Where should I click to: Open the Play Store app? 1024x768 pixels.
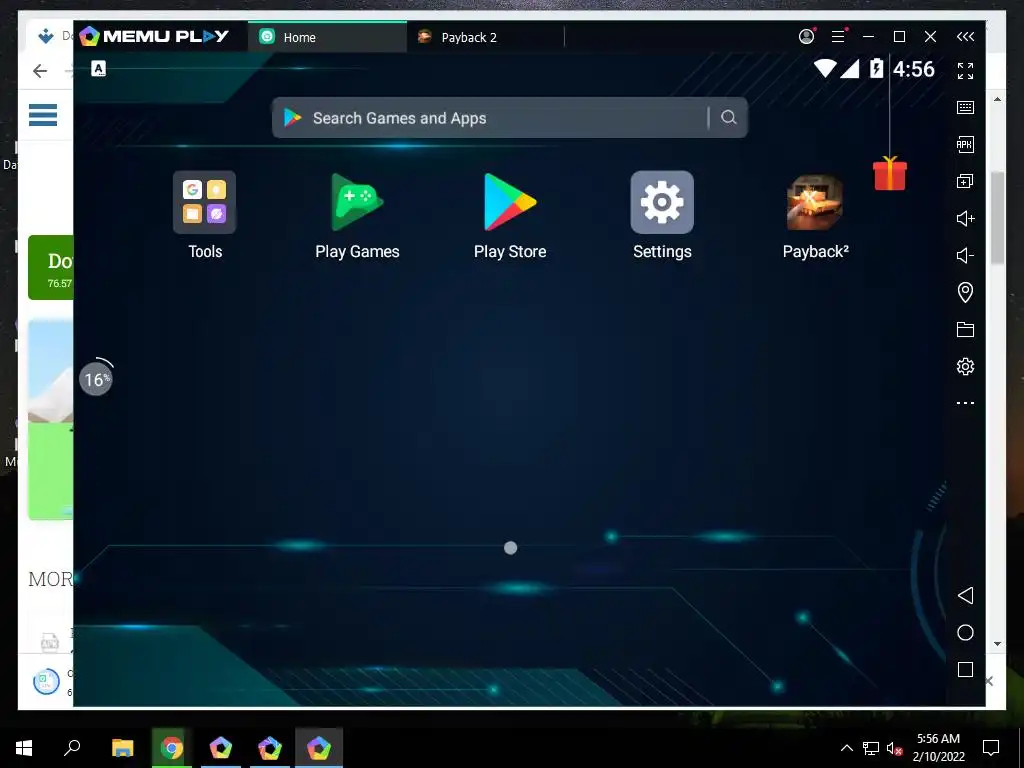click(x=510, y=202)
